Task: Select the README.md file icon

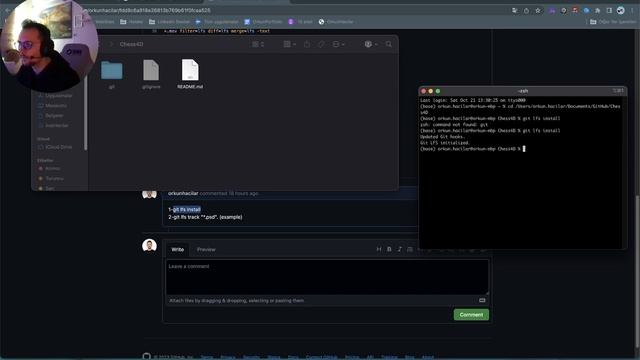Action: [190, 70]
